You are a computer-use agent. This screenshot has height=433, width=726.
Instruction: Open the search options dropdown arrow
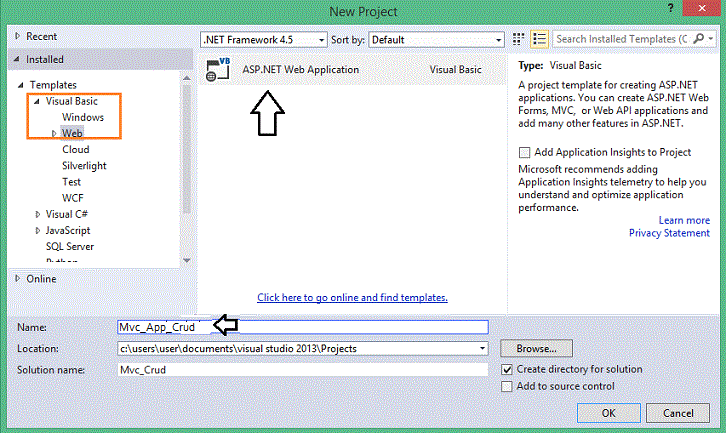(x=711, y=39)
